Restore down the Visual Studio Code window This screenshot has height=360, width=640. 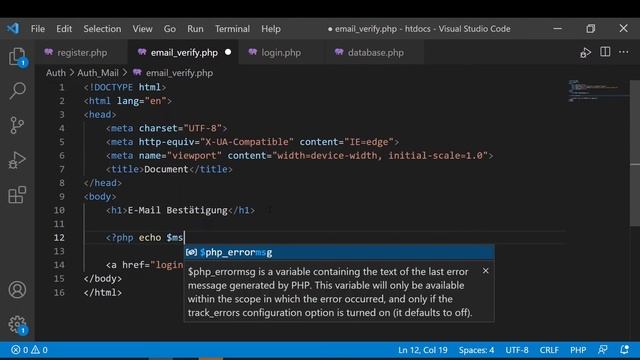(x=591, y=29)
